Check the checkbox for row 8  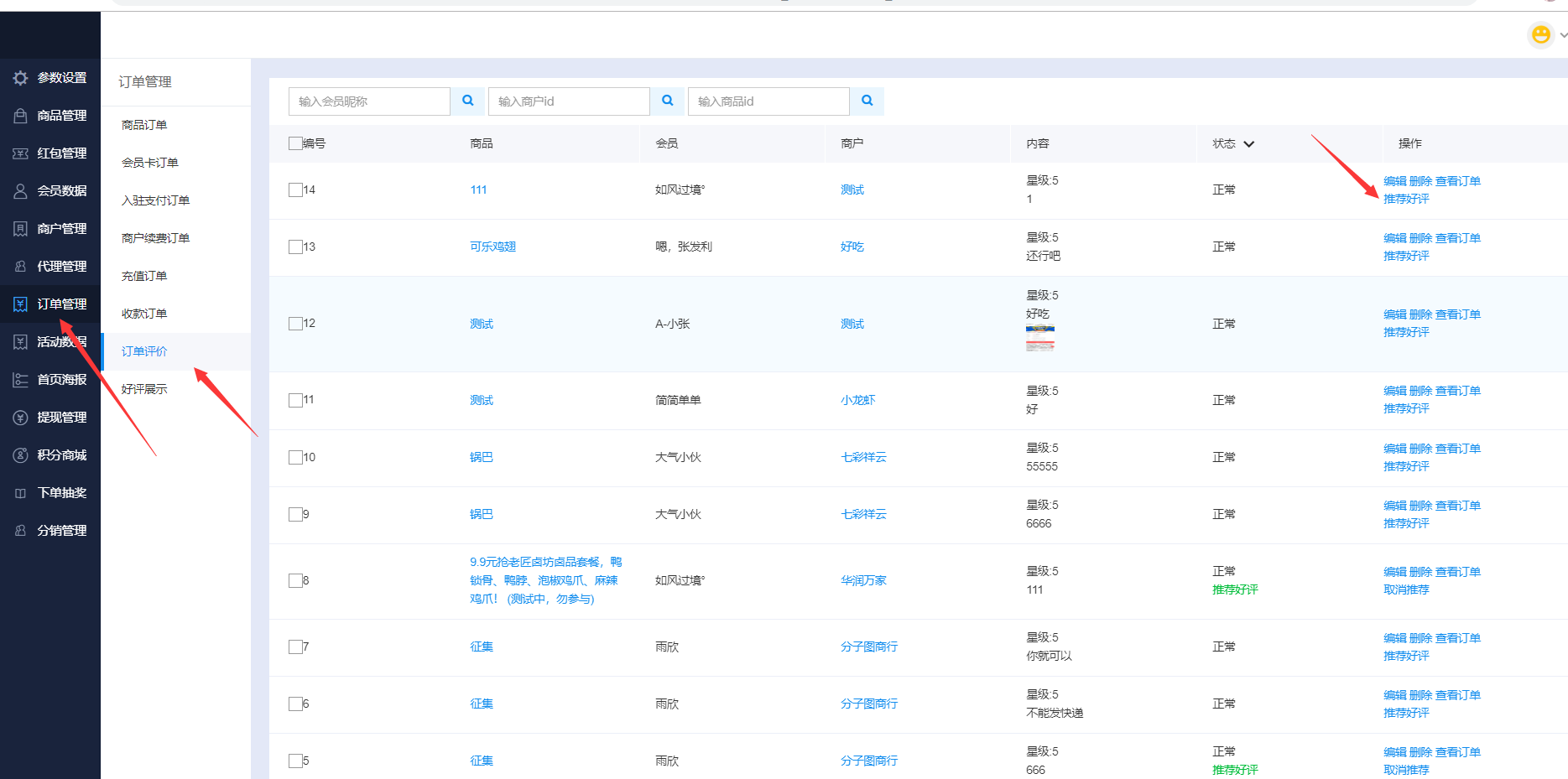295,580
